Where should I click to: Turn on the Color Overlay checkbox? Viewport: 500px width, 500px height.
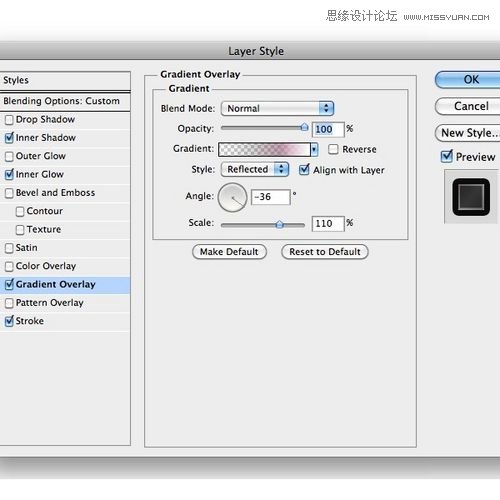[9, 266]
